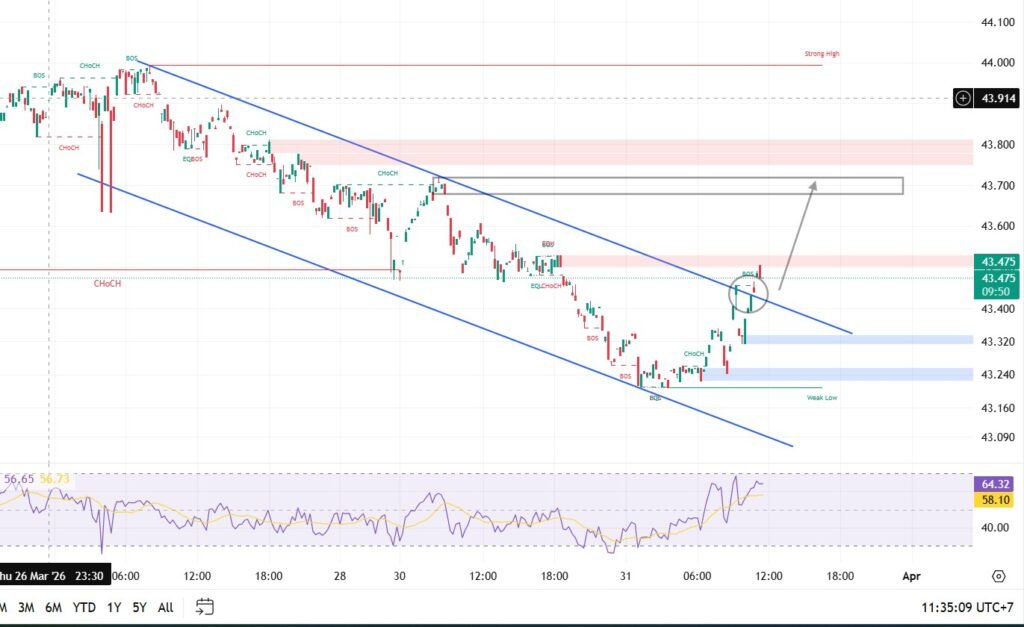Open the Go to date calendar icon
The width and height of the screenshot is (1024, 627).
(x=205, y=606)
